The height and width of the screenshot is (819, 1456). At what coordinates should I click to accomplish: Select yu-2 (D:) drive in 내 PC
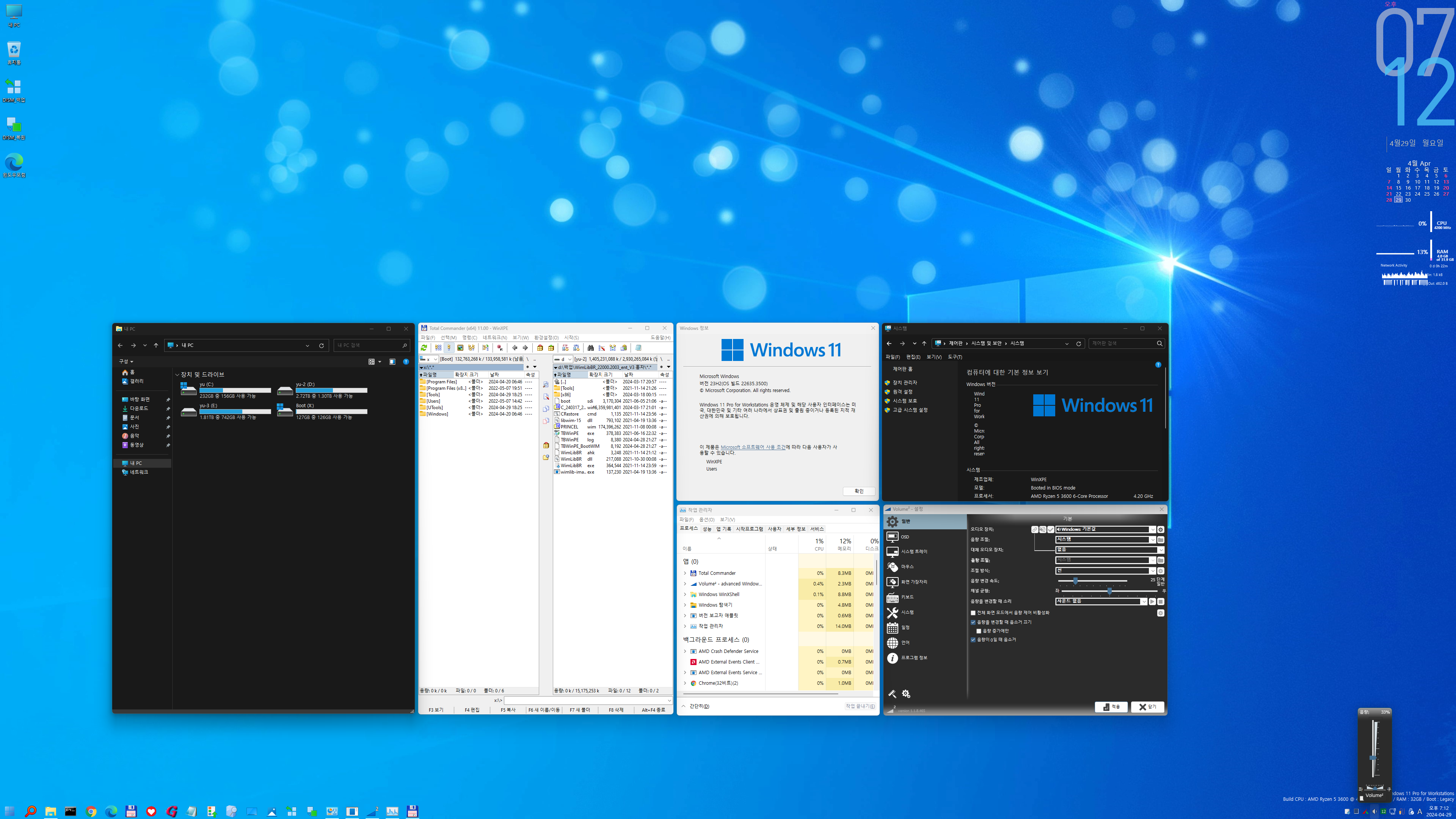[x=322, y=390]
